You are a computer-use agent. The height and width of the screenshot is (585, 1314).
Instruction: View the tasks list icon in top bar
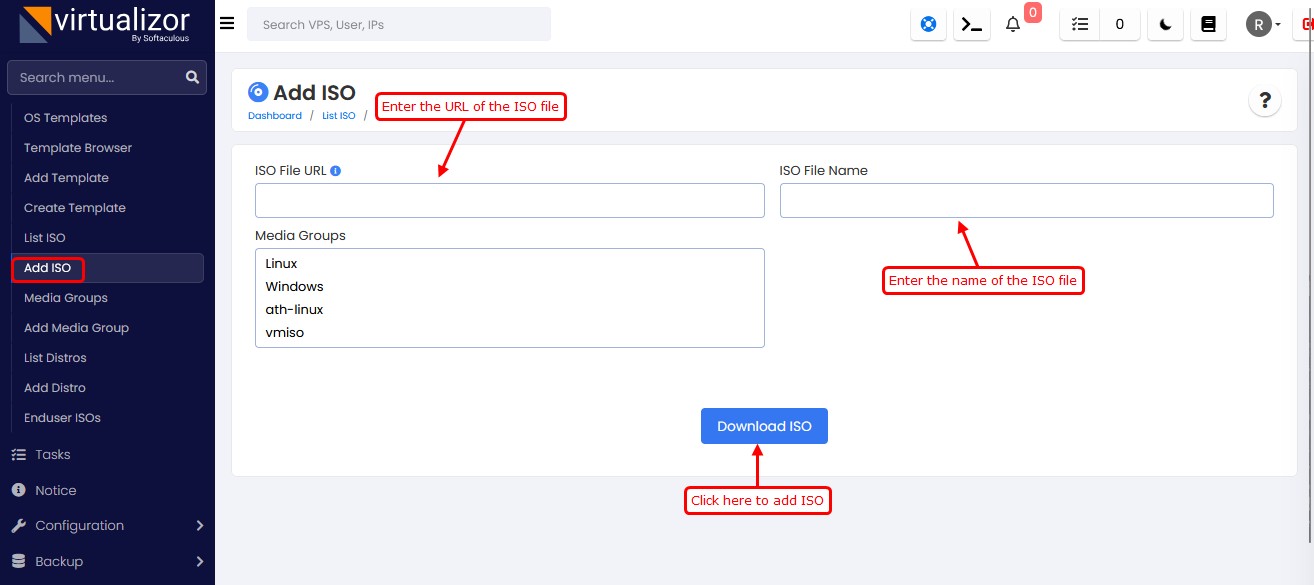1078,24
